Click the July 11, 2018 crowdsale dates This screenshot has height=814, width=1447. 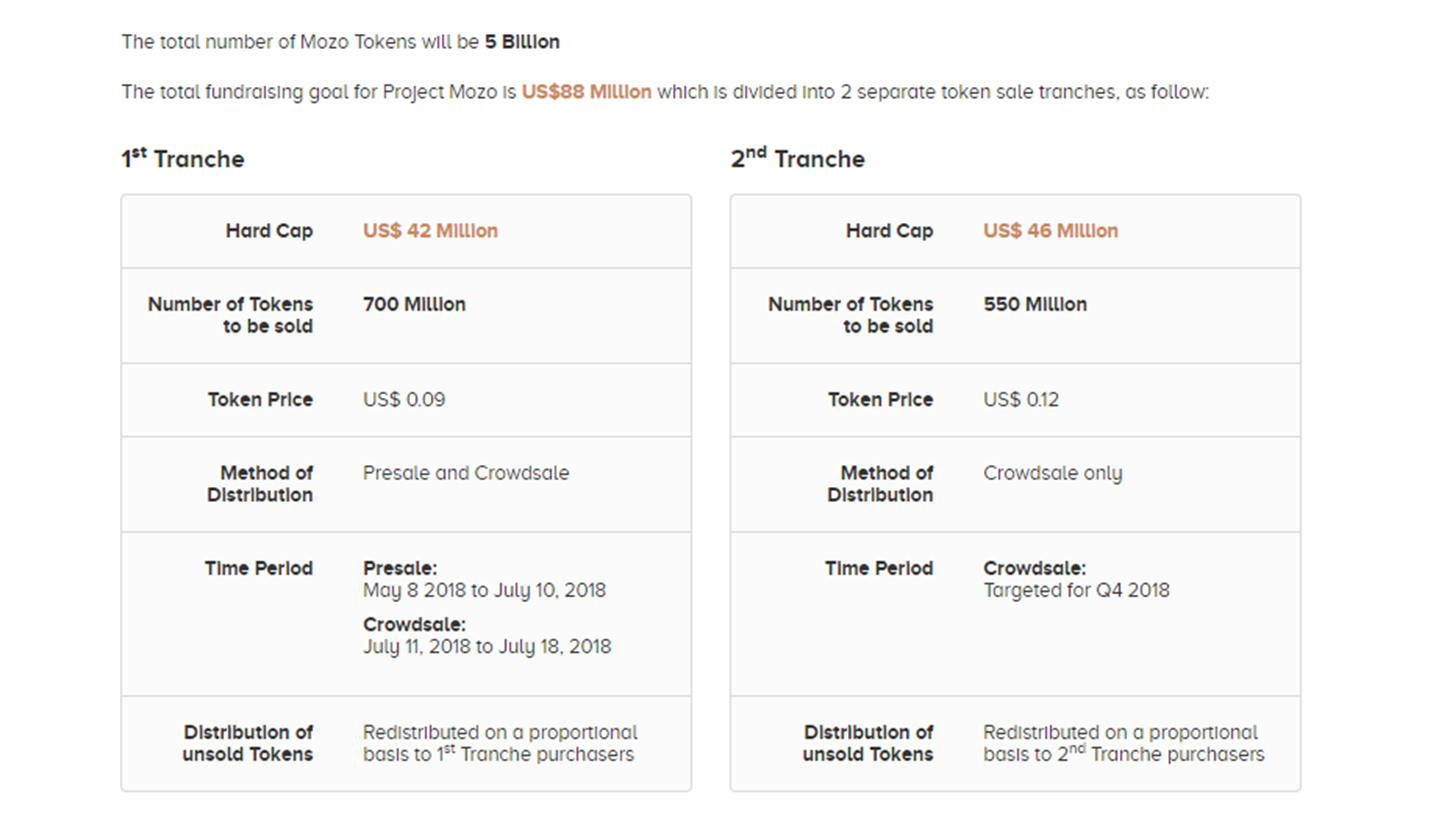[486, 646]
